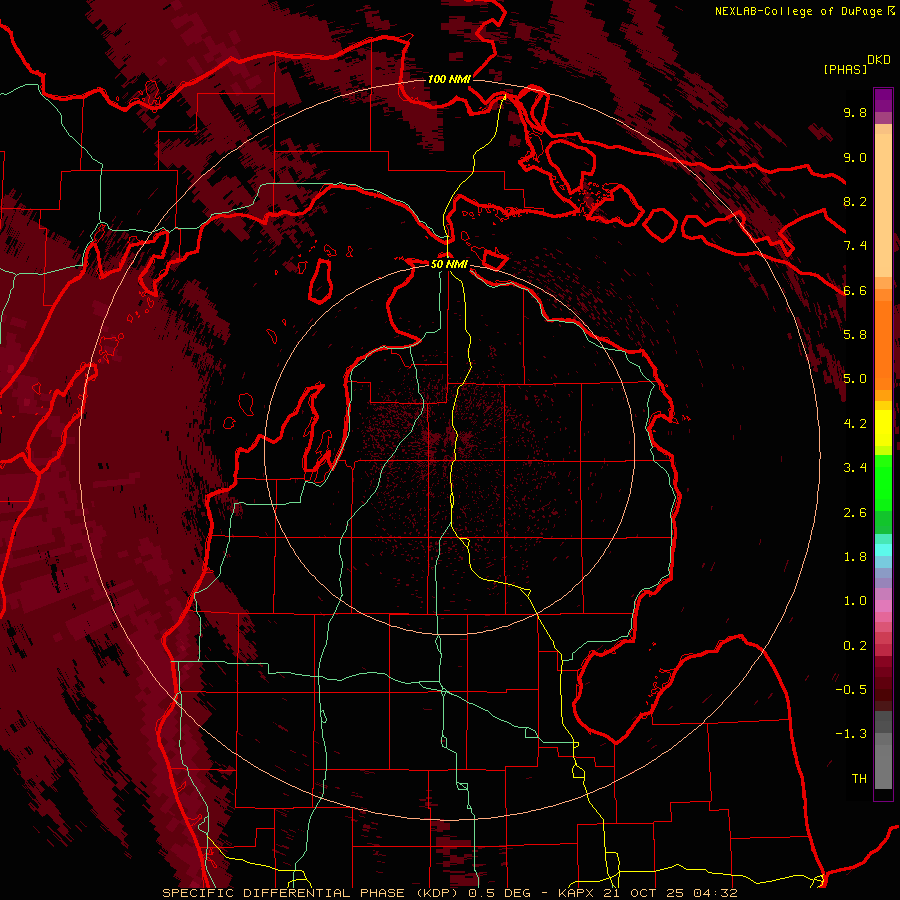
Task: Click the 4.2 scale label
Action: point(855,424)
